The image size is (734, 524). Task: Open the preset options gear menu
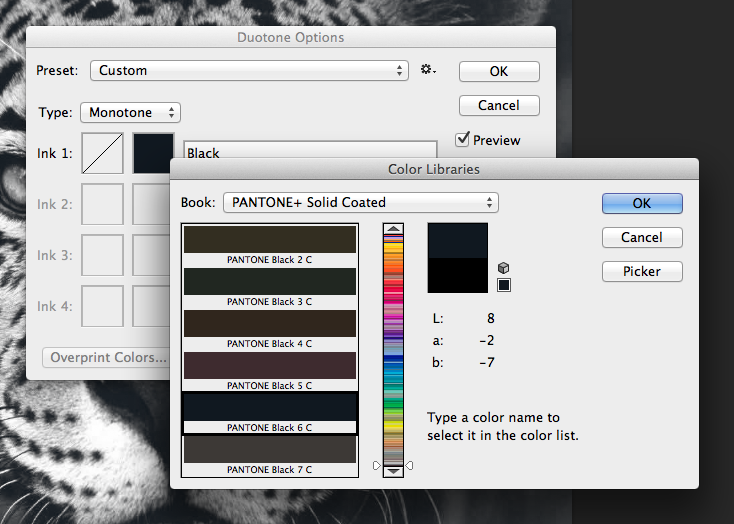(x=428, y=70)
